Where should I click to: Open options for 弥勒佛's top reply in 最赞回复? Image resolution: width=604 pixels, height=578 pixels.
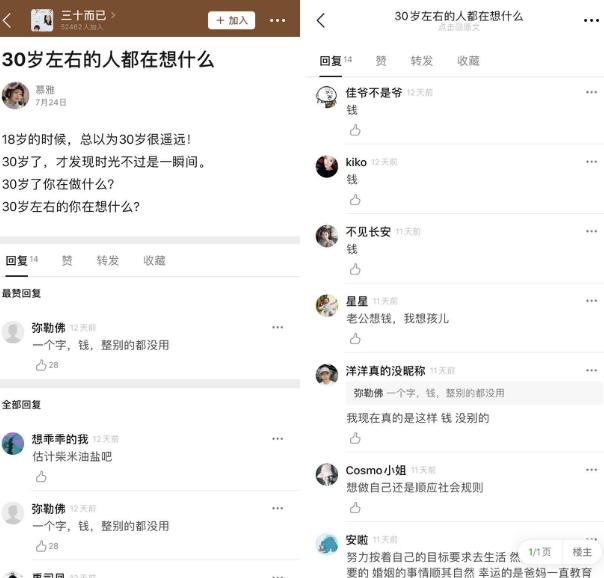(x=277, y=327)
